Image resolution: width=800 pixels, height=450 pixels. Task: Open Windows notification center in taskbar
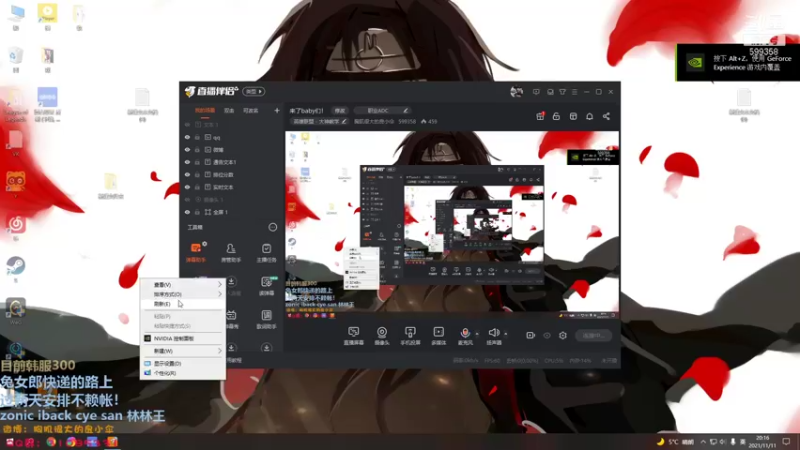(786, 441)
